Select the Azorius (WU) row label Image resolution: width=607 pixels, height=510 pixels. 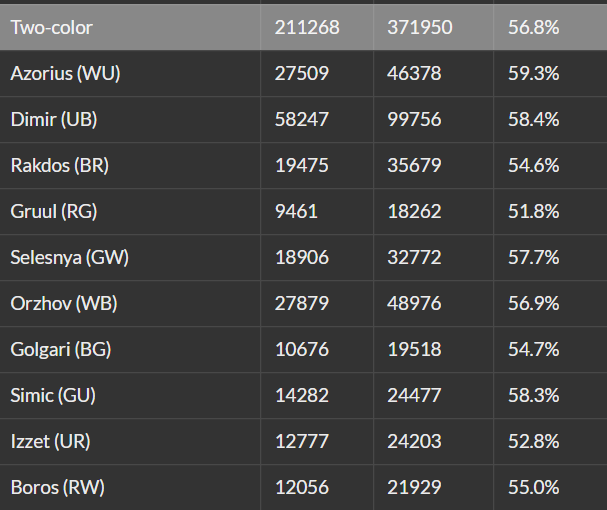click(65, 73)
